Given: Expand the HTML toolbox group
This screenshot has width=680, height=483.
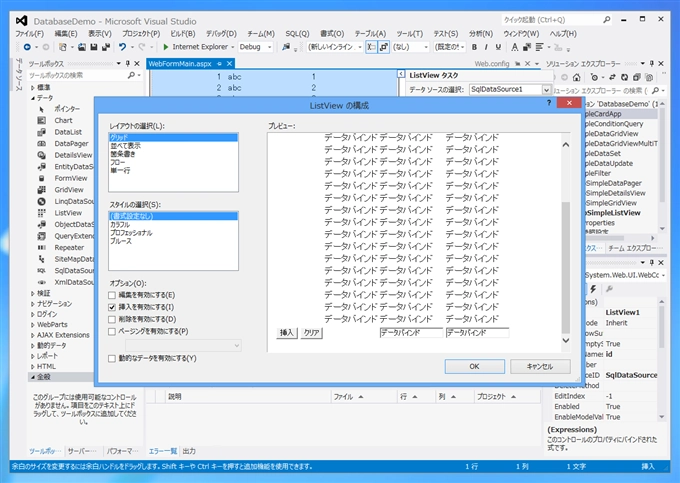Looking at the screenshot, I should click(x=33, y=367).
